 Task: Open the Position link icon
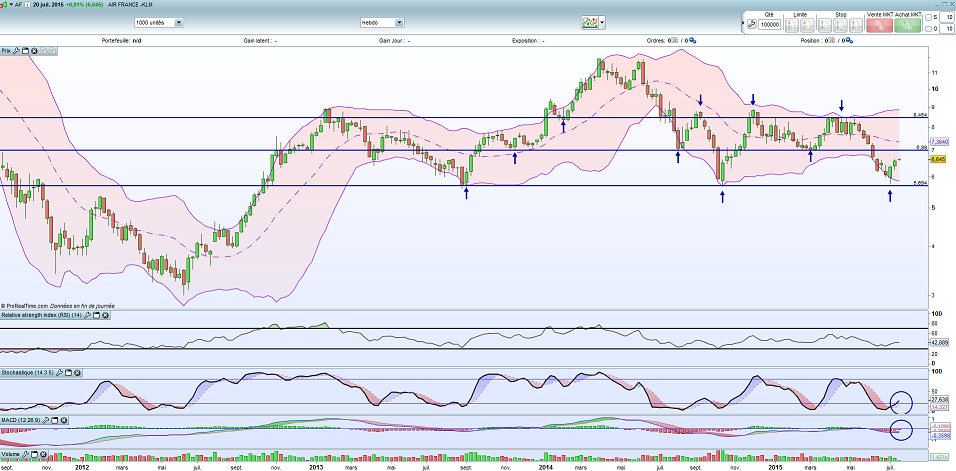(x=849, y=41)
